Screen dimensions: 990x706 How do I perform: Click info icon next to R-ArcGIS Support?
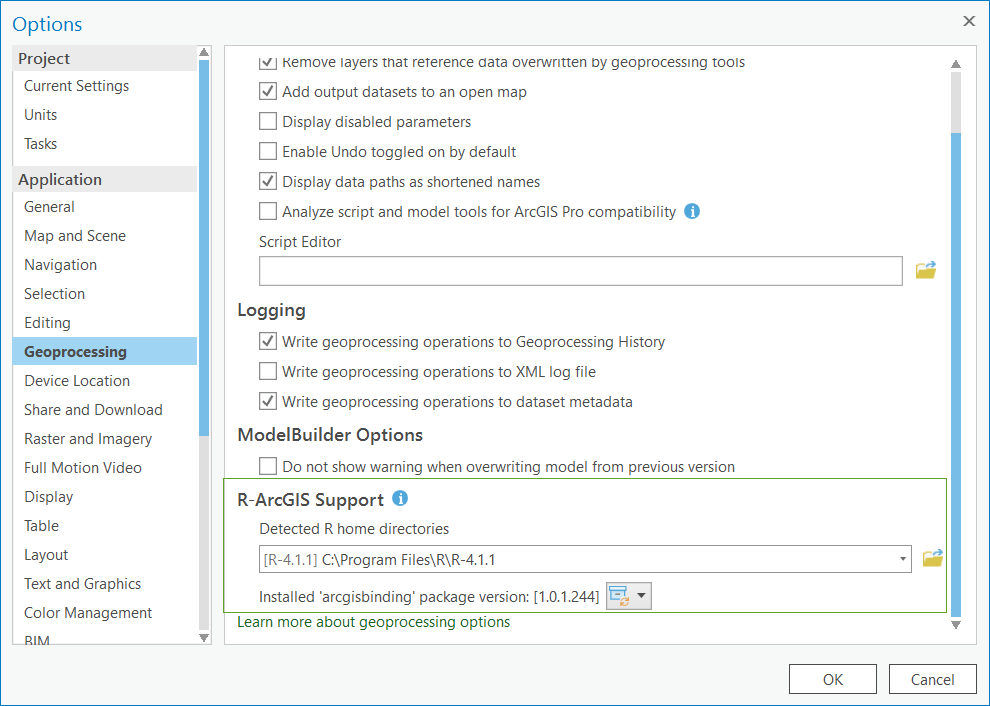(400, 498)
